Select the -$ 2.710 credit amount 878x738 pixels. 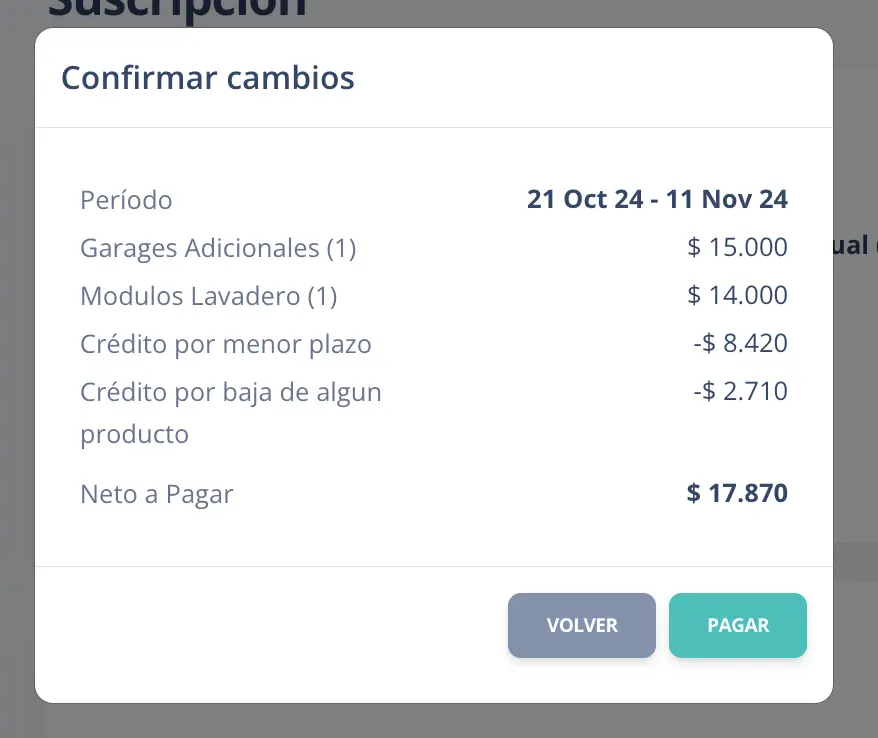(x=740, y=391)
